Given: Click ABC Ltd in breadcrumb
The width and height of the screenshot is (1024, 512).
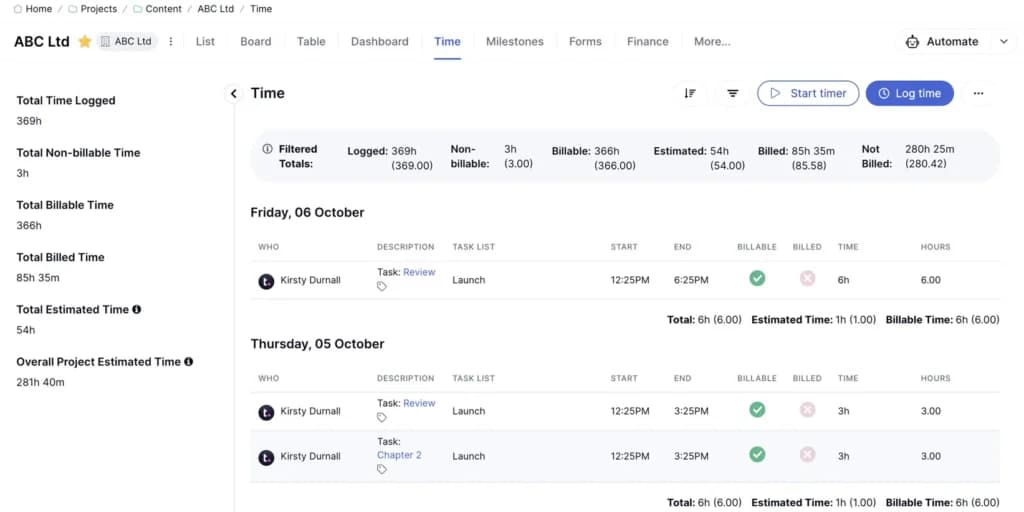Looking at the screenshot, I should pyautogui.click(x=215, y=9).
